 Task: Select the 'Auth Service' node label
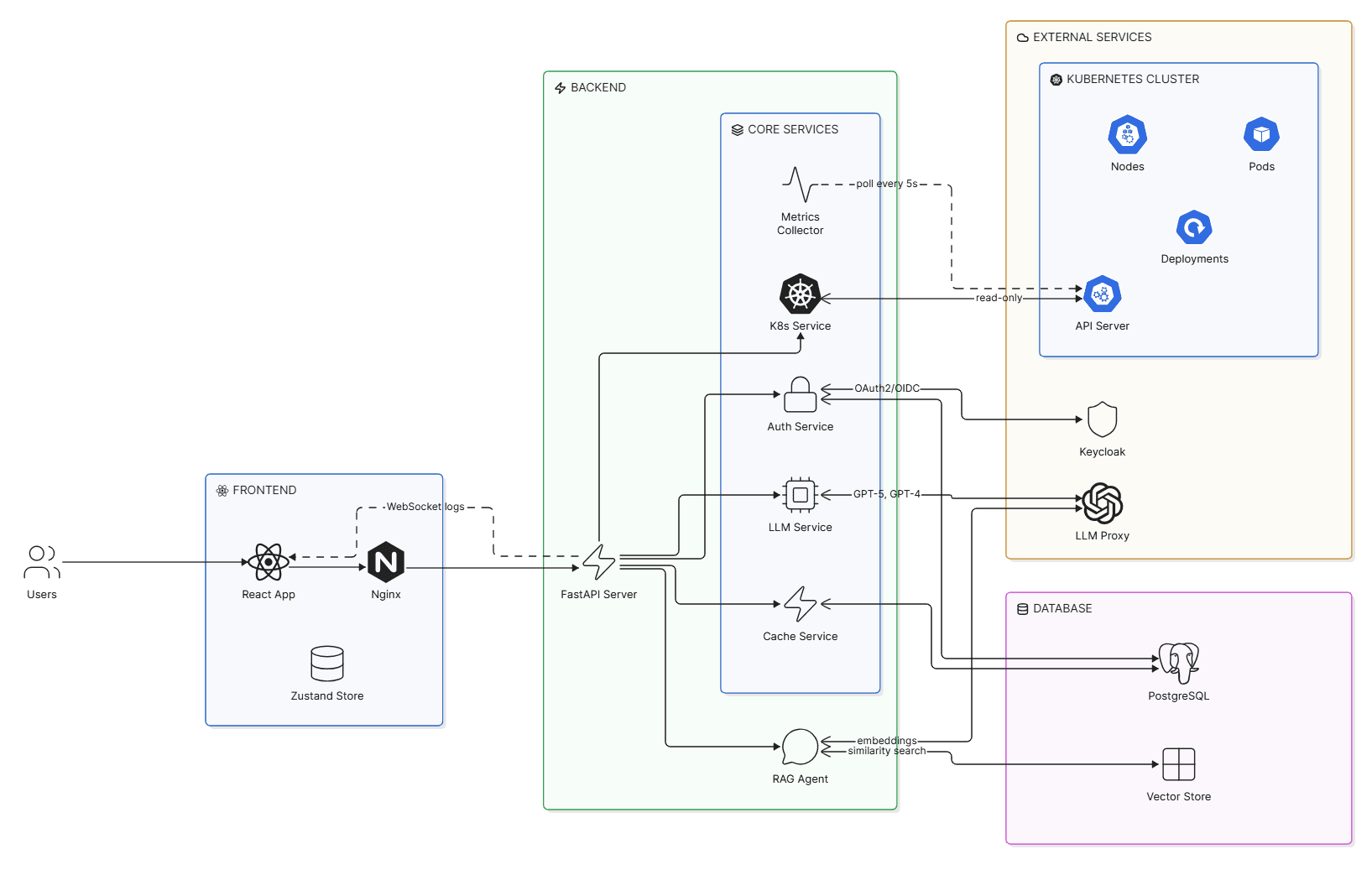click(801, 427)
